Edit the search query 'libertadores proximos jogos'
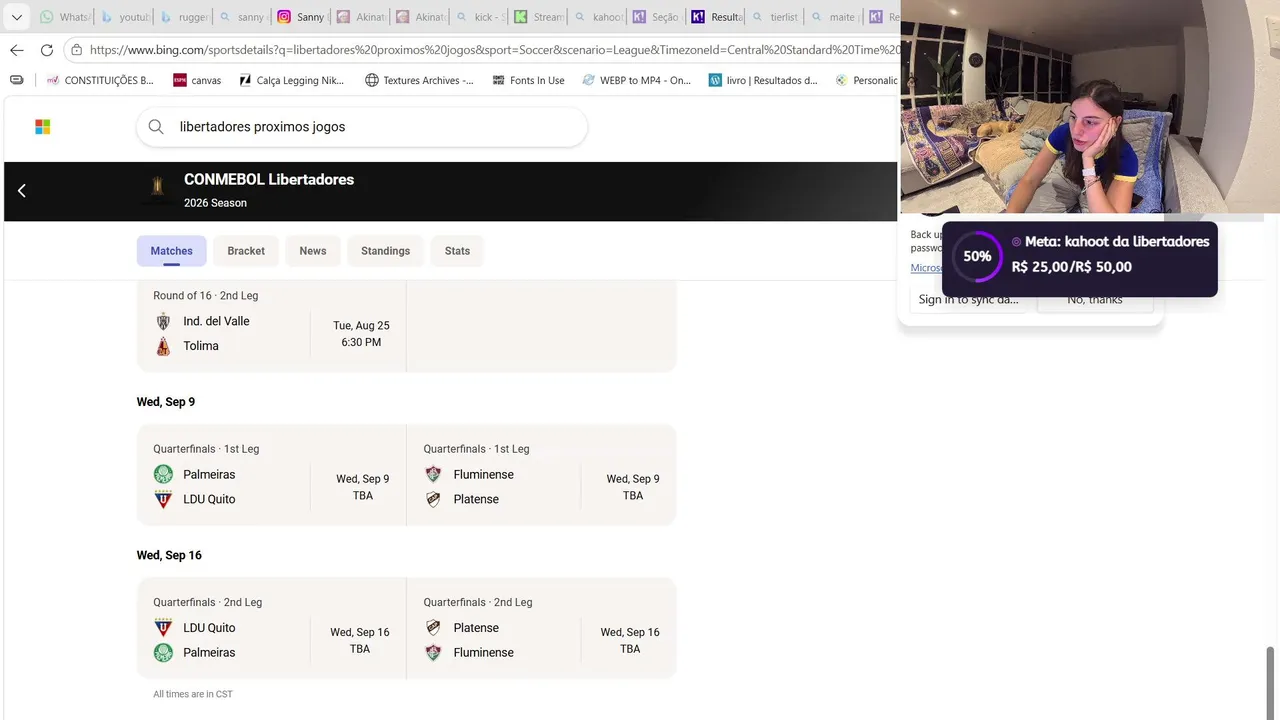This screenshot has width=1280, height=720. (262, 127)
